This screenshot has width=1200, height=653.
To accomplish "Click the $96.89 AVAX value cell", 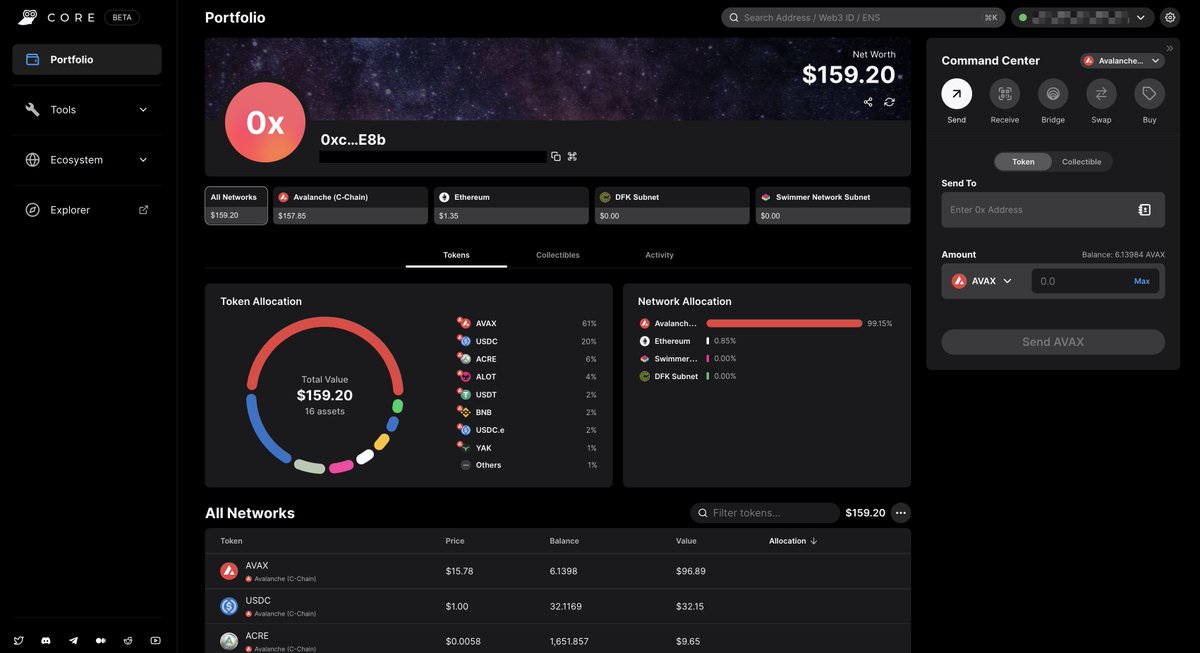I will pyautogui.click(x=691, y=571).
